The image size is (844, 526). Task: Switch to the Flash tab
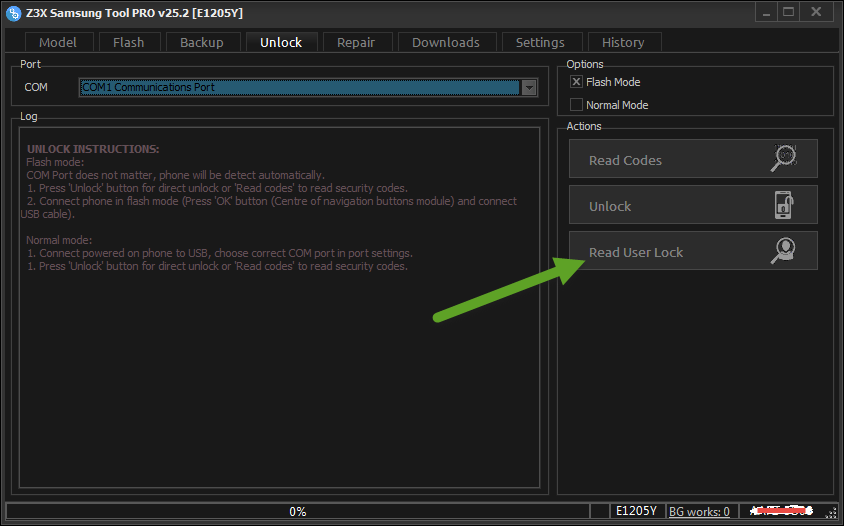pos(129,43)
